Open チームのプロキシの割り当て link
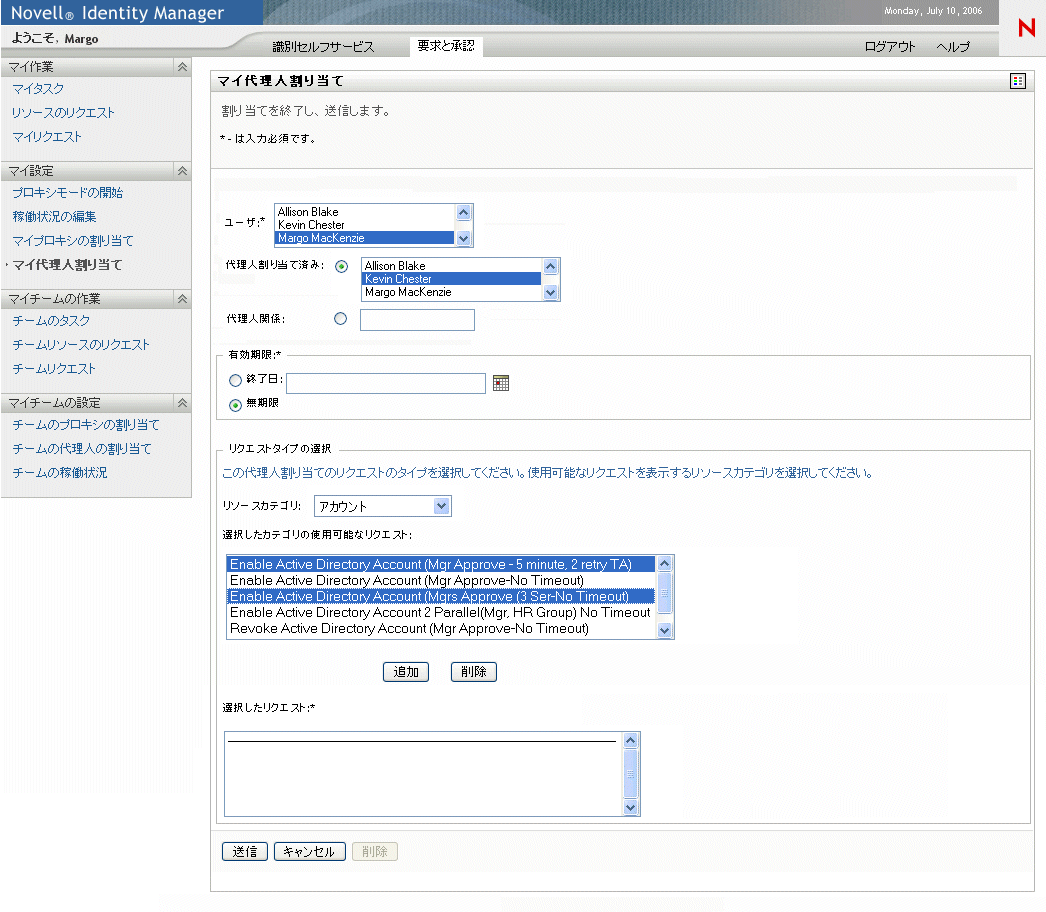Viewport: 1046px width, 912px height. click(86, 425)
